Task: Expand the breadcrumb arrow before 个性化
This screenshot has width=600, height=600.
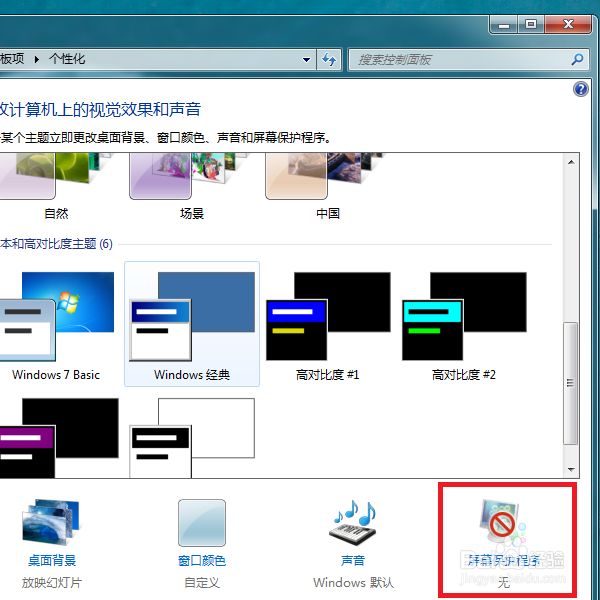Action: [x=37, y=59]
